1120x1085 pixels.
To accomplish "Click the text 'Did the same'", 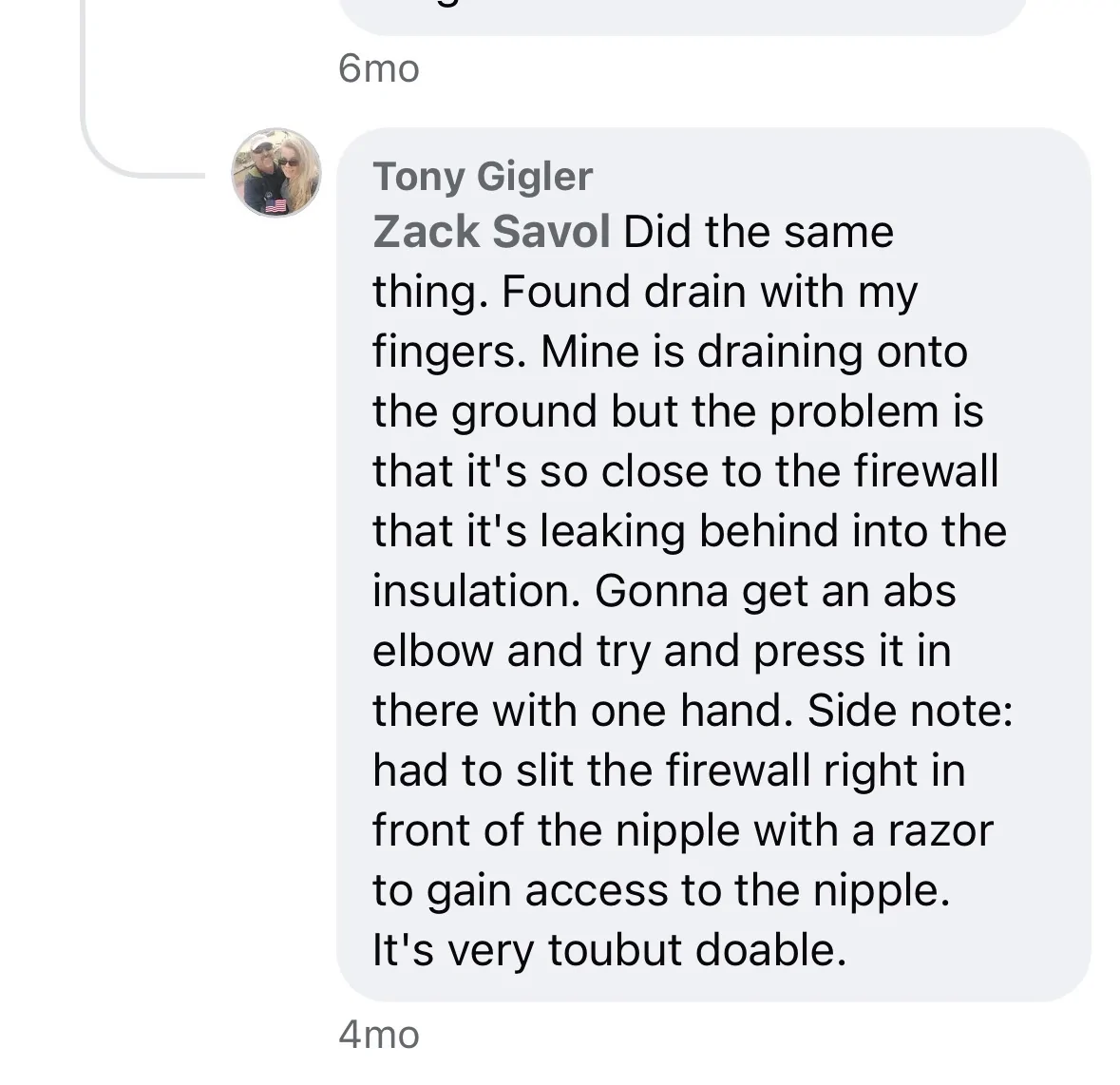I will point(759,232).
